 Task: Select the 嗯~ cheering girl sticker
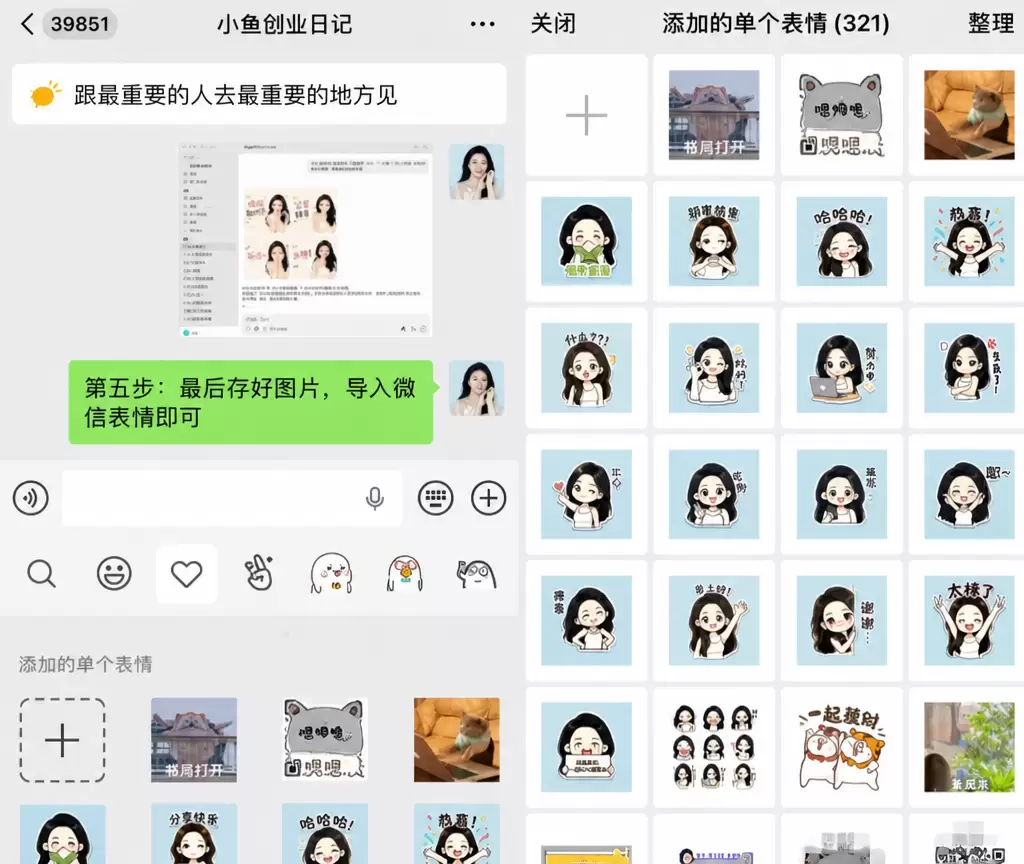pos(969,494)
